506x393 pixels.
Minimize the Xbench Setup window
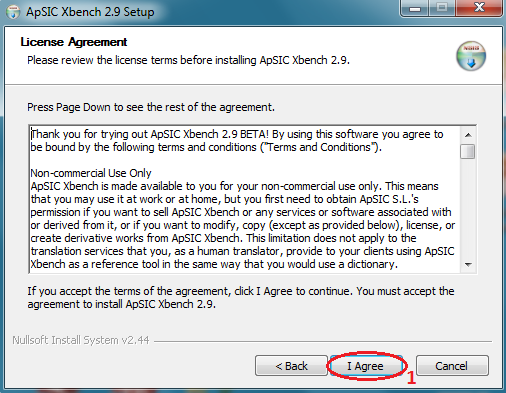(x=415, y=8)
